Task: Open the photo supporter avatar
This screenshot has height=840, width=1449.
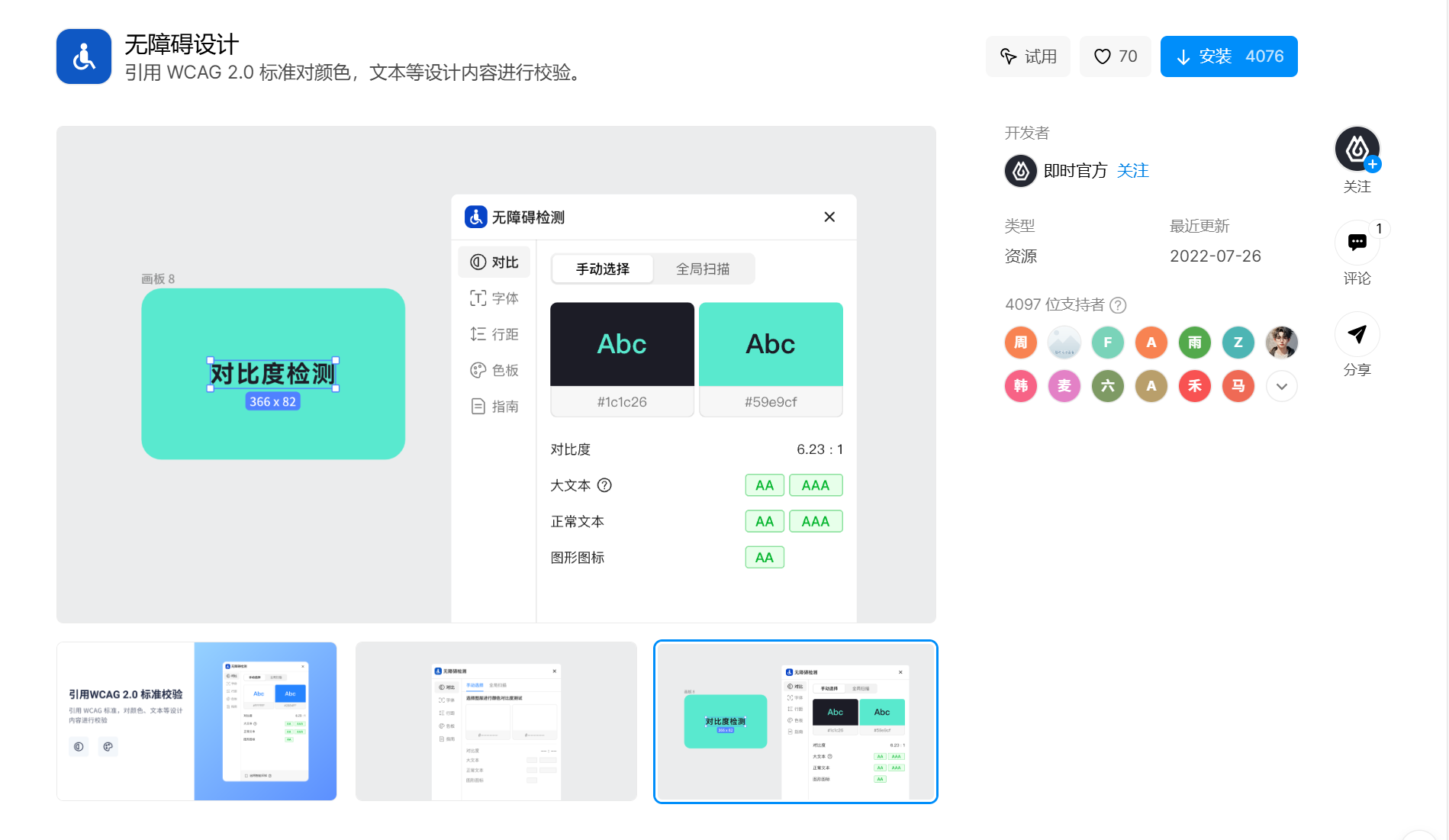Action: (1282, 343)
